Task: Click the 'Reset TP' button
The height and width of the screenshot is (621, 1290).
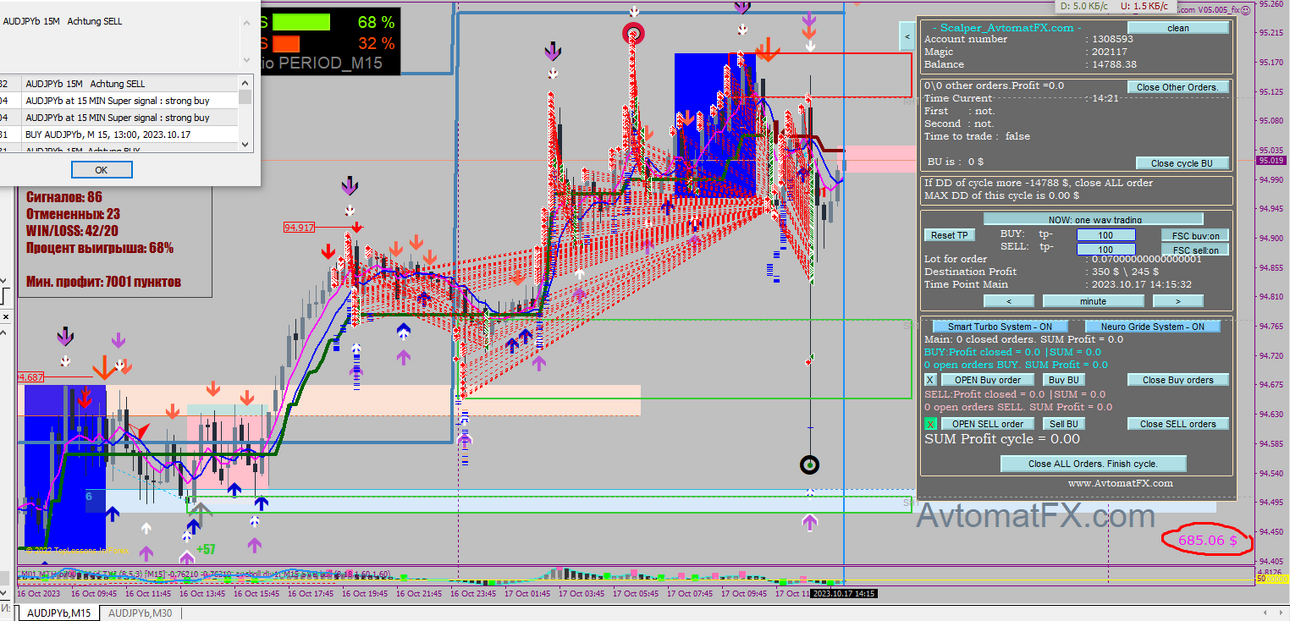Action: [949, 236]
